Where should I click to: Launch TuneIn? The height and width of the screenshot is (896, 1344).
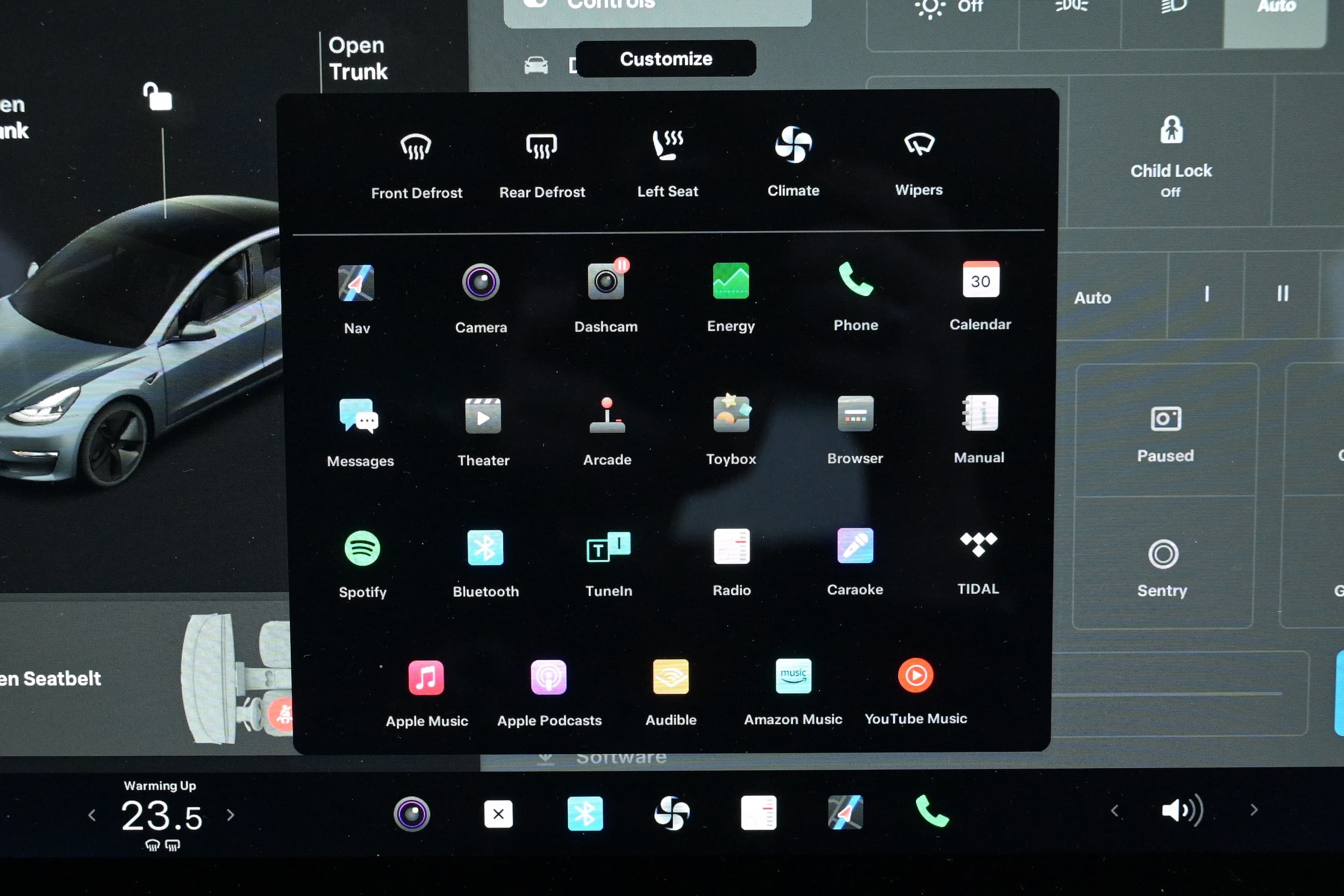(609, 563)
